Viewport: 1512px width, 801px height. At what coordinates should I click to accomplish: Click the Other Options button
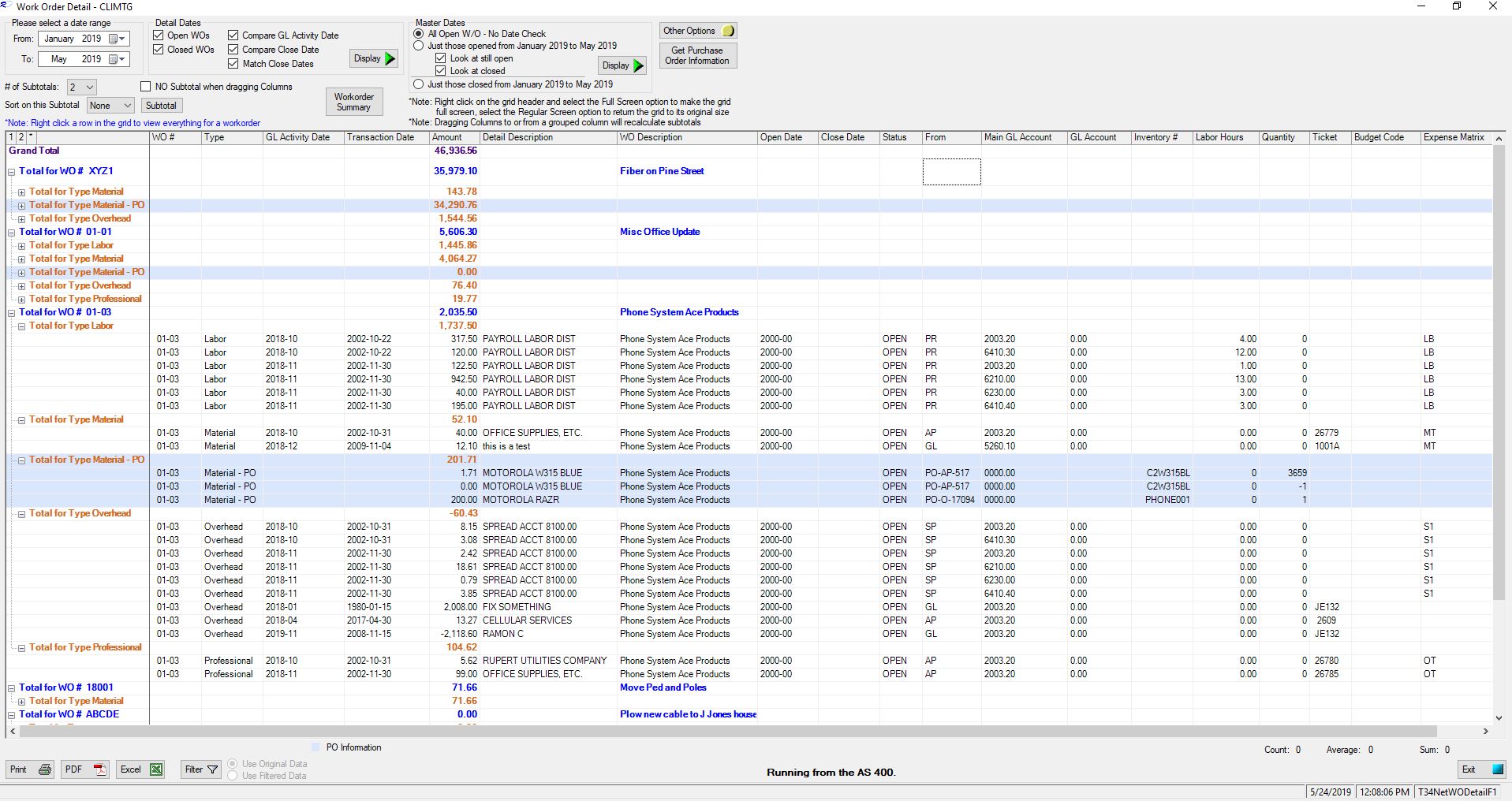[x=697, y=31]
